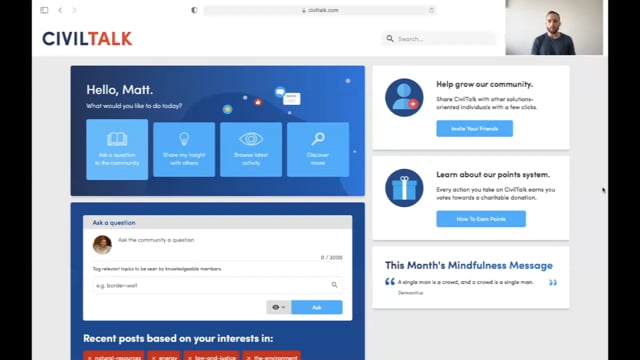
Task: Click the webcam video thumbnail
Action: pos(554,27)
